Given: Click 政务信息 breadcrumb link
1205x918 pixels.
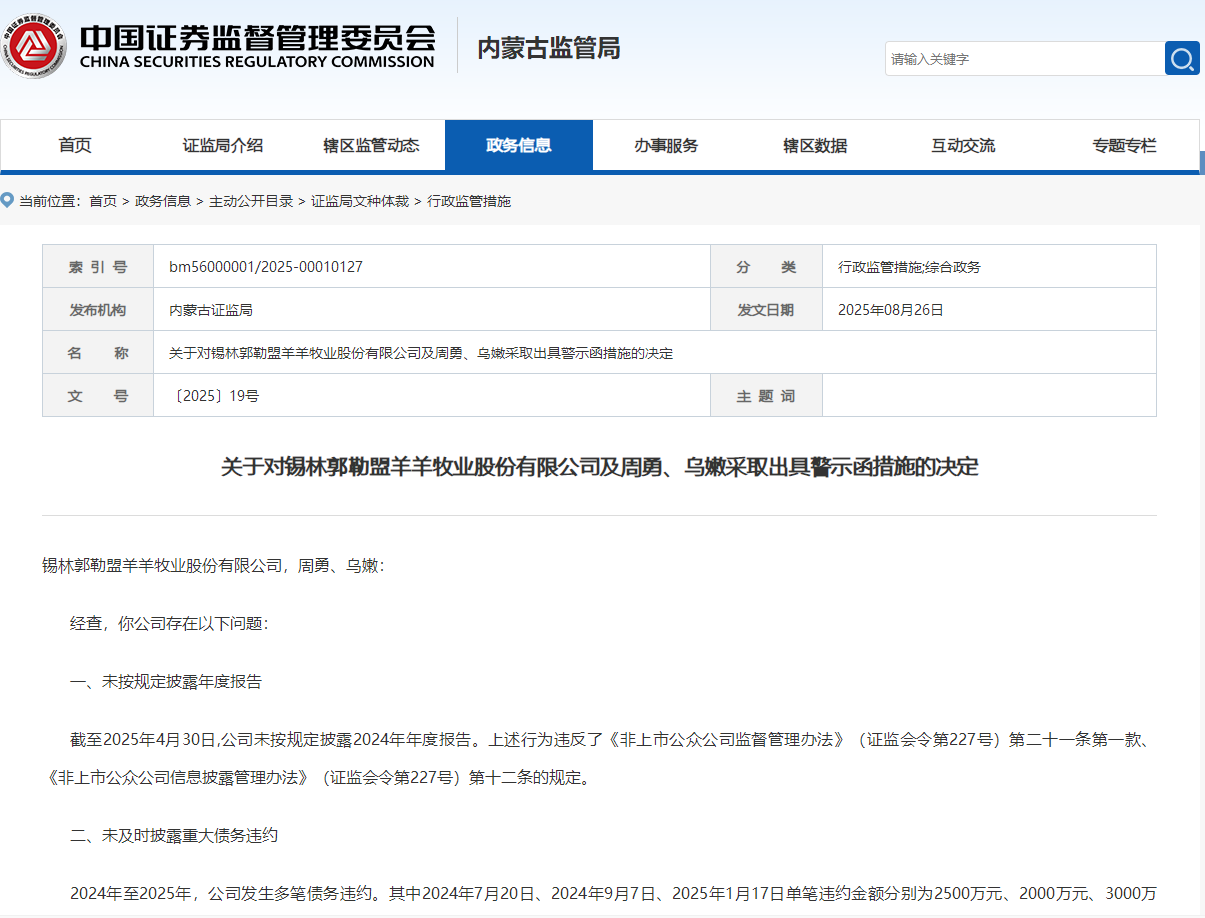Looking at the screenshot, I should (x=163, y=201).
